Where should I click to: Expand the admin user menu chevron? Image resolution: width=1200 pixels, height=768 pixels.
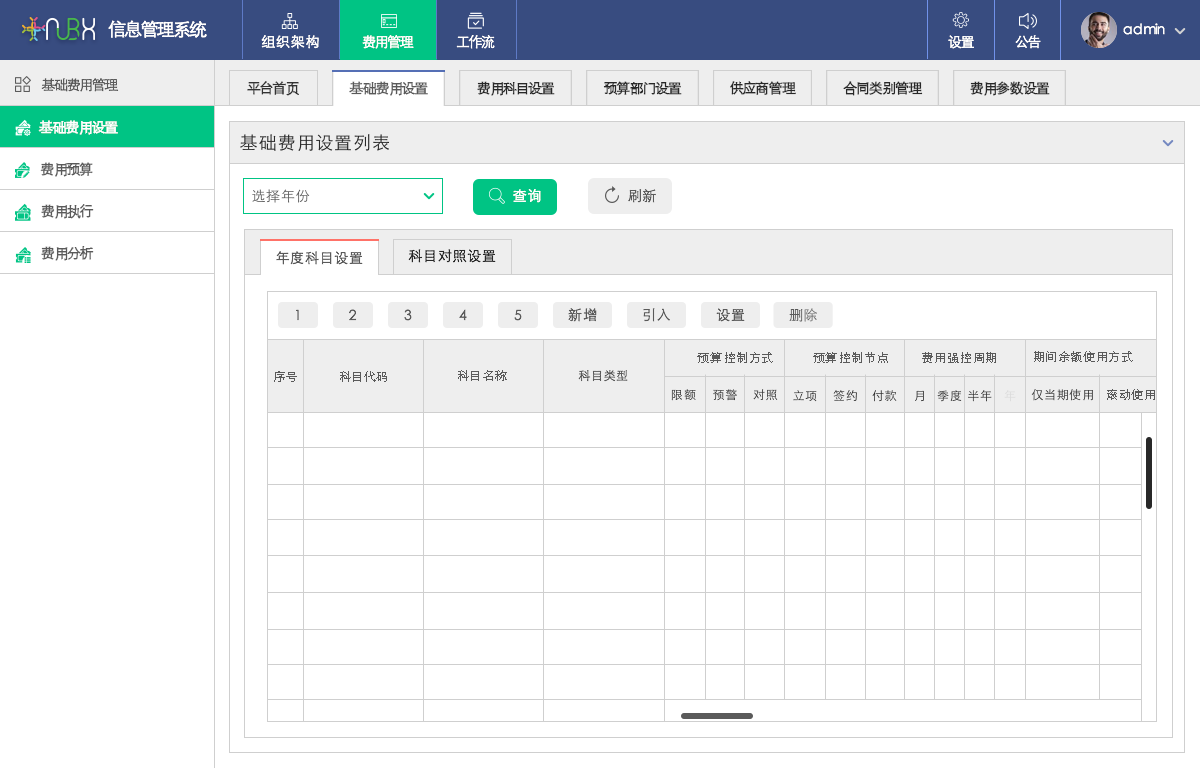click(x=1180, y=31)
